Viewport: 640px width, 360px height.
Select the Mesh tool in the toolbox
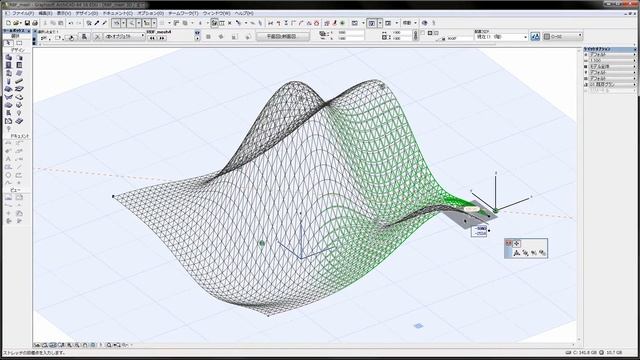pos(19,121)
